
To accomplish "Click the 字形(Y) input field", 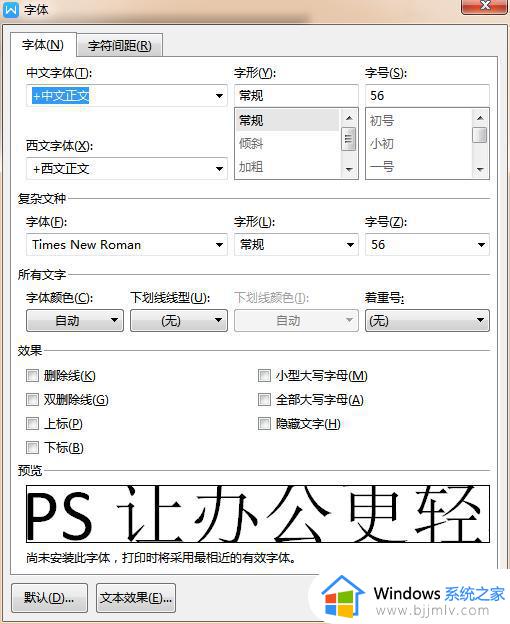I will tap(296, 96).
